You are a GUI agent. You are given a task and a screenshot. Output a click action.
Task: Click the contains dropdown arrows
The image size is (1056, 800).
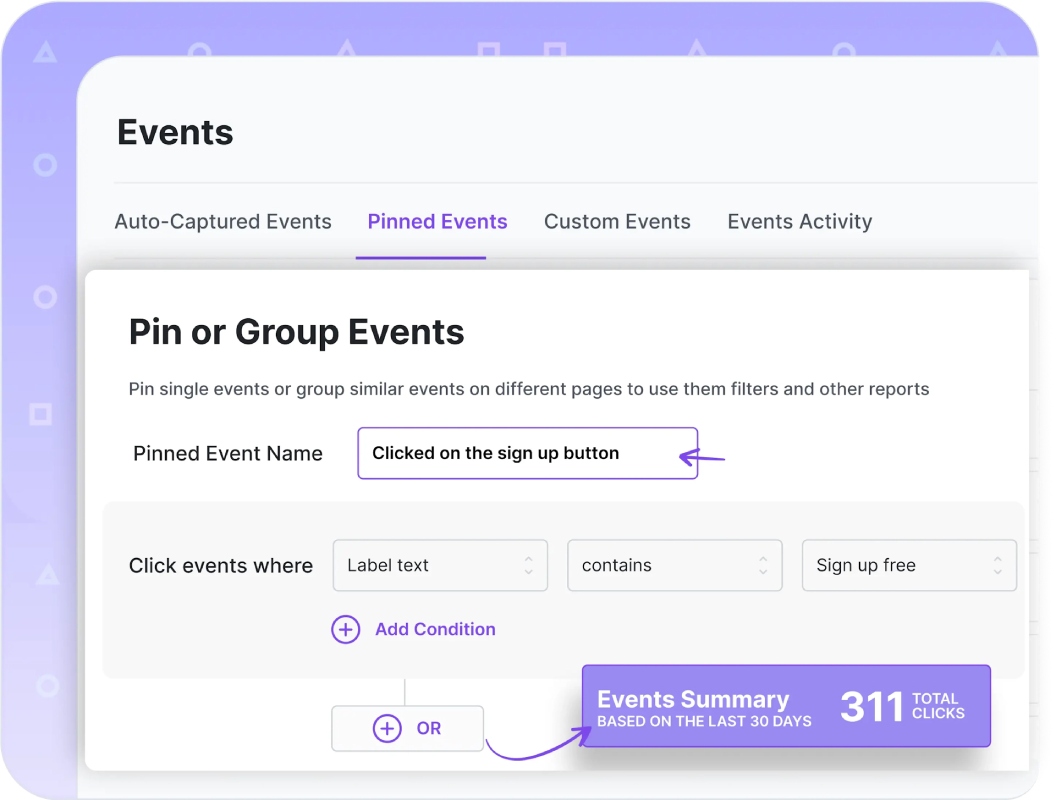point(763,565)
